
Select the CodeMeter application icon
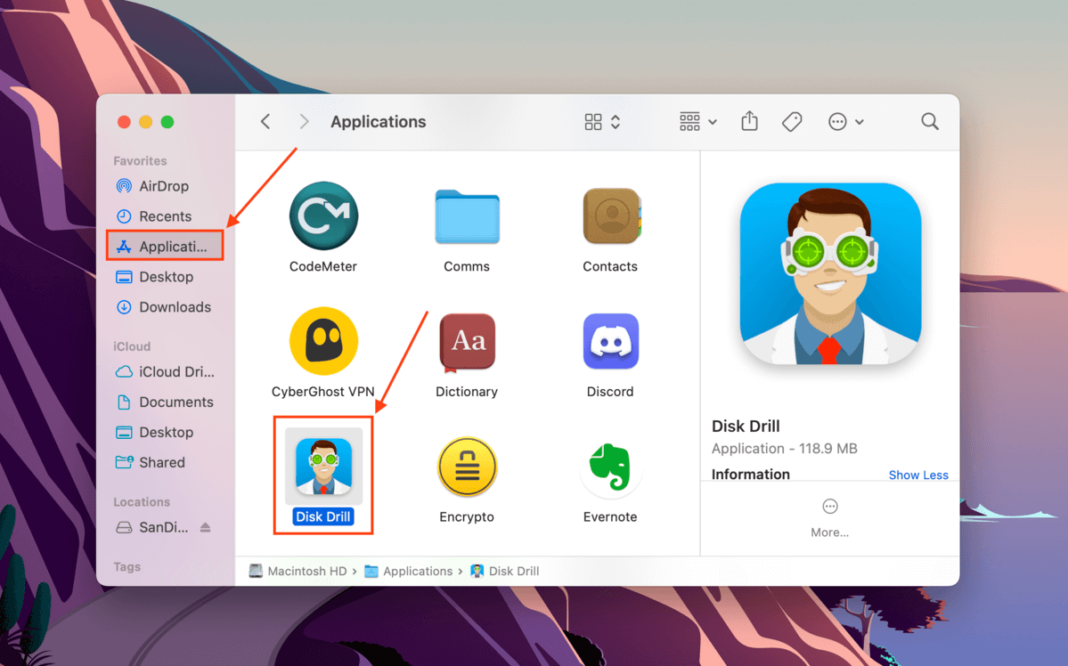pos(324,216)
